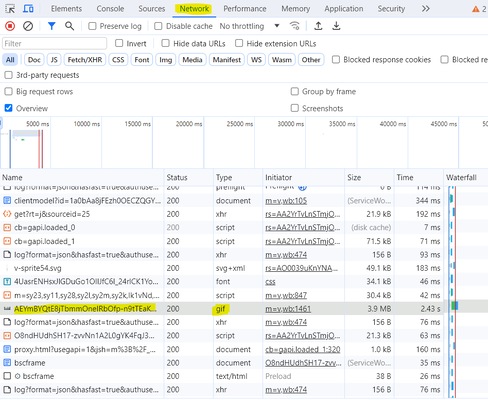Open the Memory tab
This screenshot has width=488, height=400.
click(x=296, y=9)
